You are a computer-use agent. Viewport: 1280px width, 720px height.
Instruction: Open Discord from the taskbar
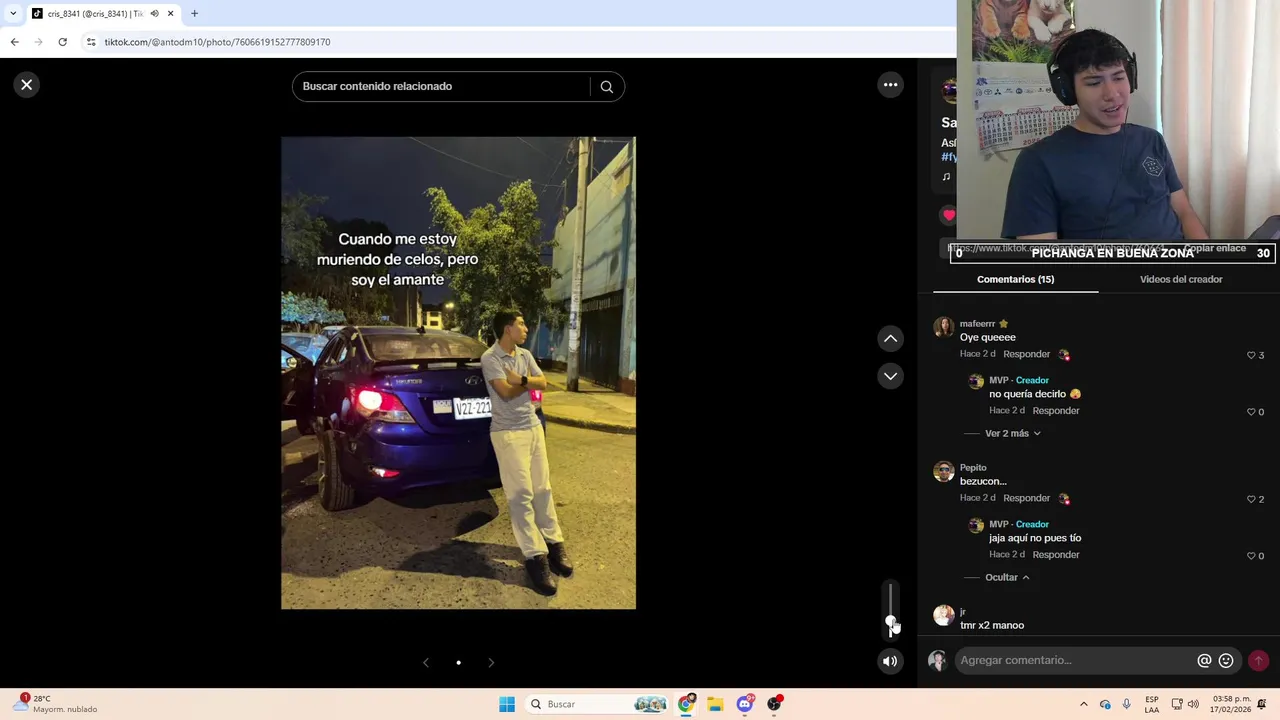(745, 704)
